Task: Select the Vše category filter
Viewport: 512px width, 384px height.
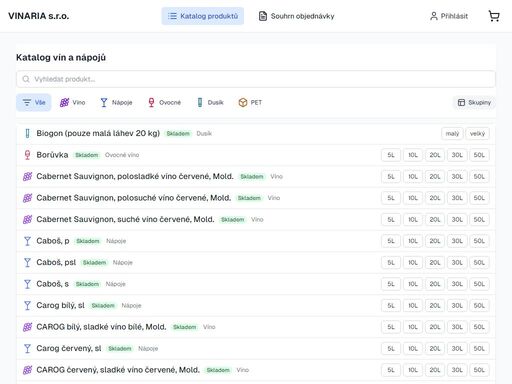Action: 34,102
